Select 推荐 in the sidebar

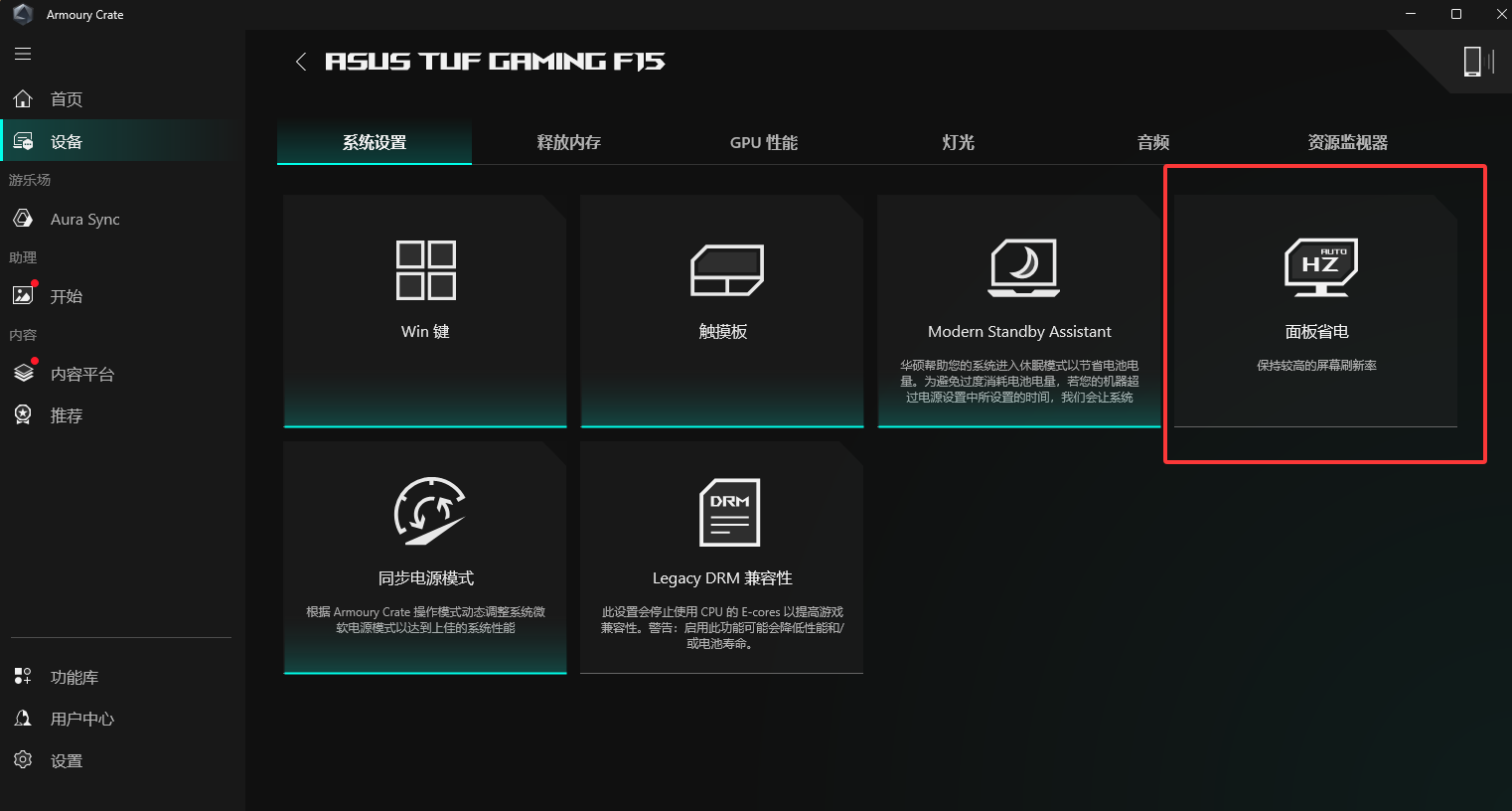click(66, 416)
